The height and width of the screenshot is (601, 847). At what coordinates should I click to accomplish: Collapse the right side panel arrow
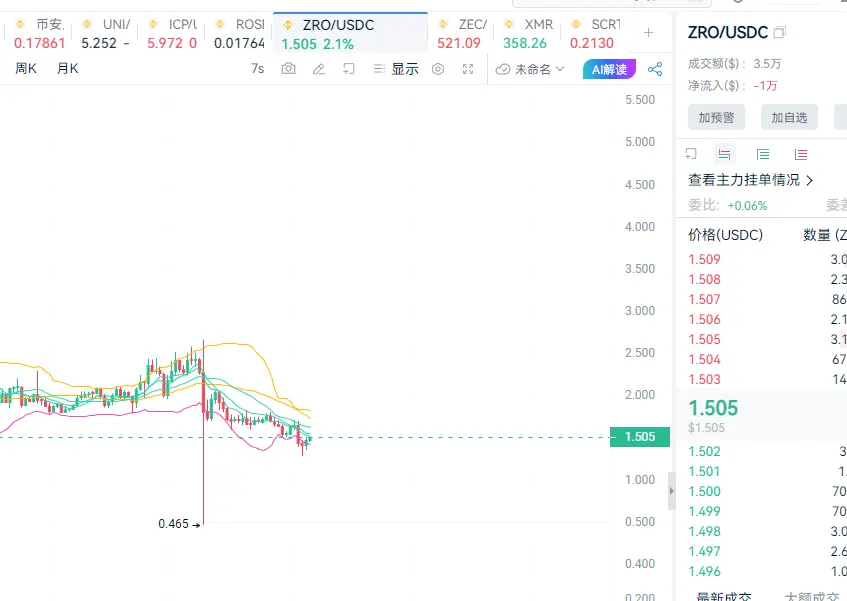coord(671,491)
